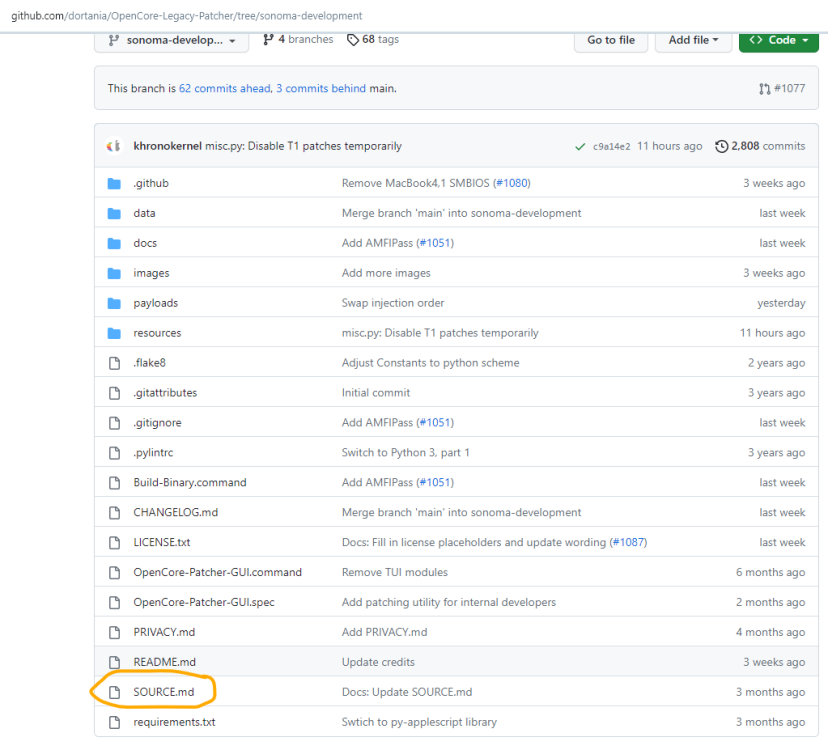Open pull request #1077
Image resolution: width=828 pixels, height=750 pixels.
[782, 88]
